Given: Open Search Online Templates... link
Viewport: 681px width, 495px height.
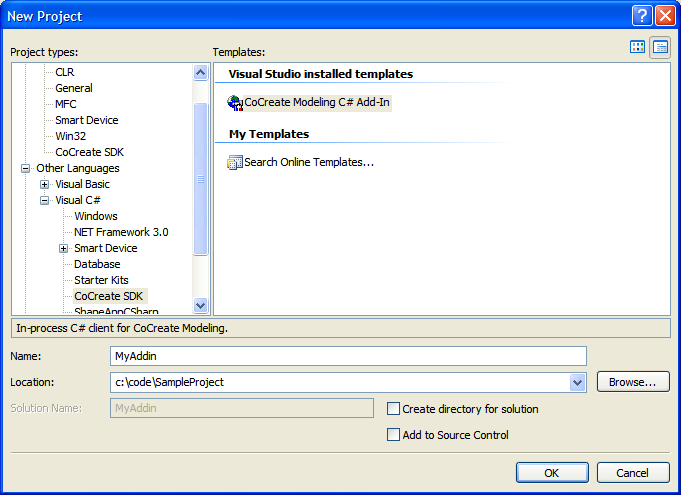Looking at the screenshot, I should [x=309, y=162].
